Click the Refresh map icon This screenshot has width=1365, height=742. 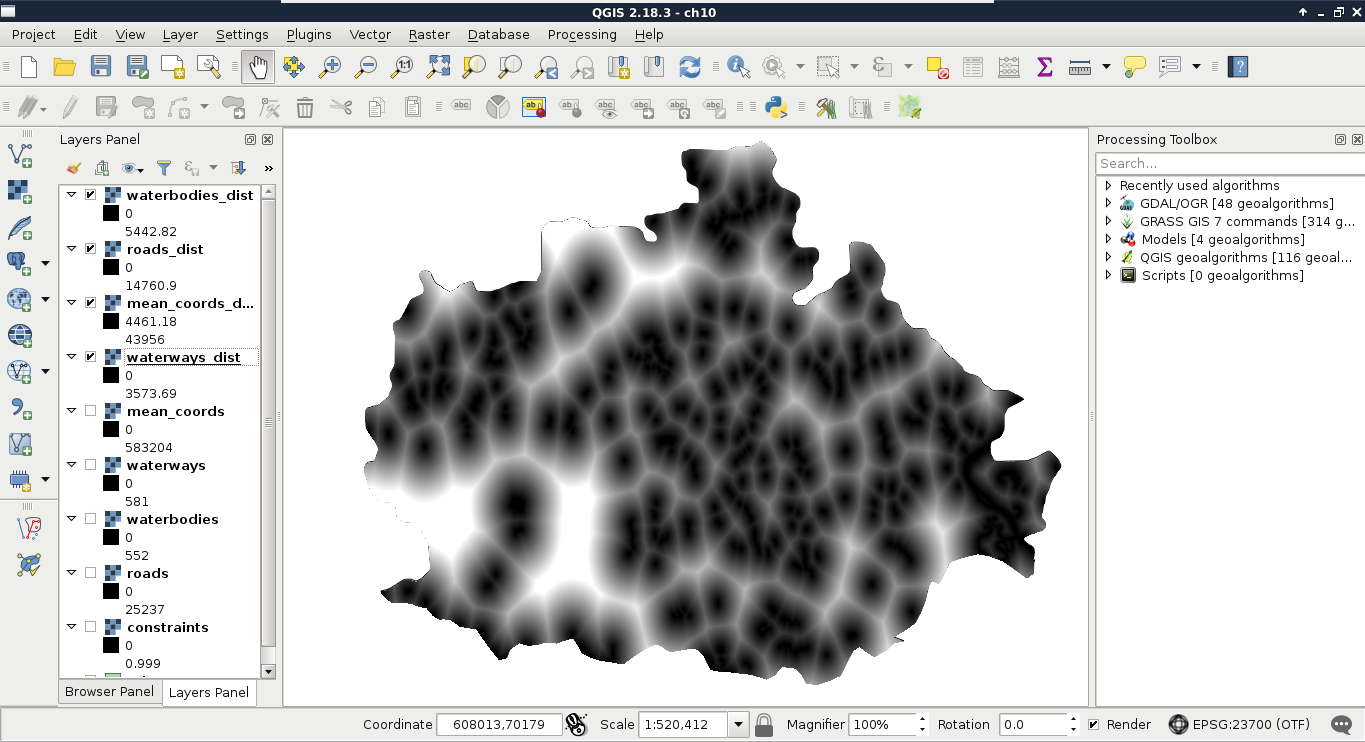(x=689, y=67)
